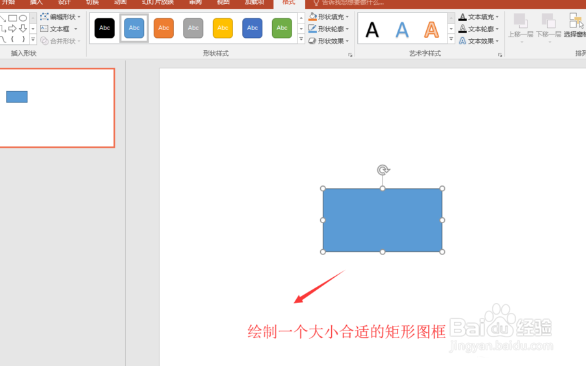The width and height of the screenshot is (586, 366).
Task: Open the 形状效果 shape effects menu
Action: [x=329, y=41]
